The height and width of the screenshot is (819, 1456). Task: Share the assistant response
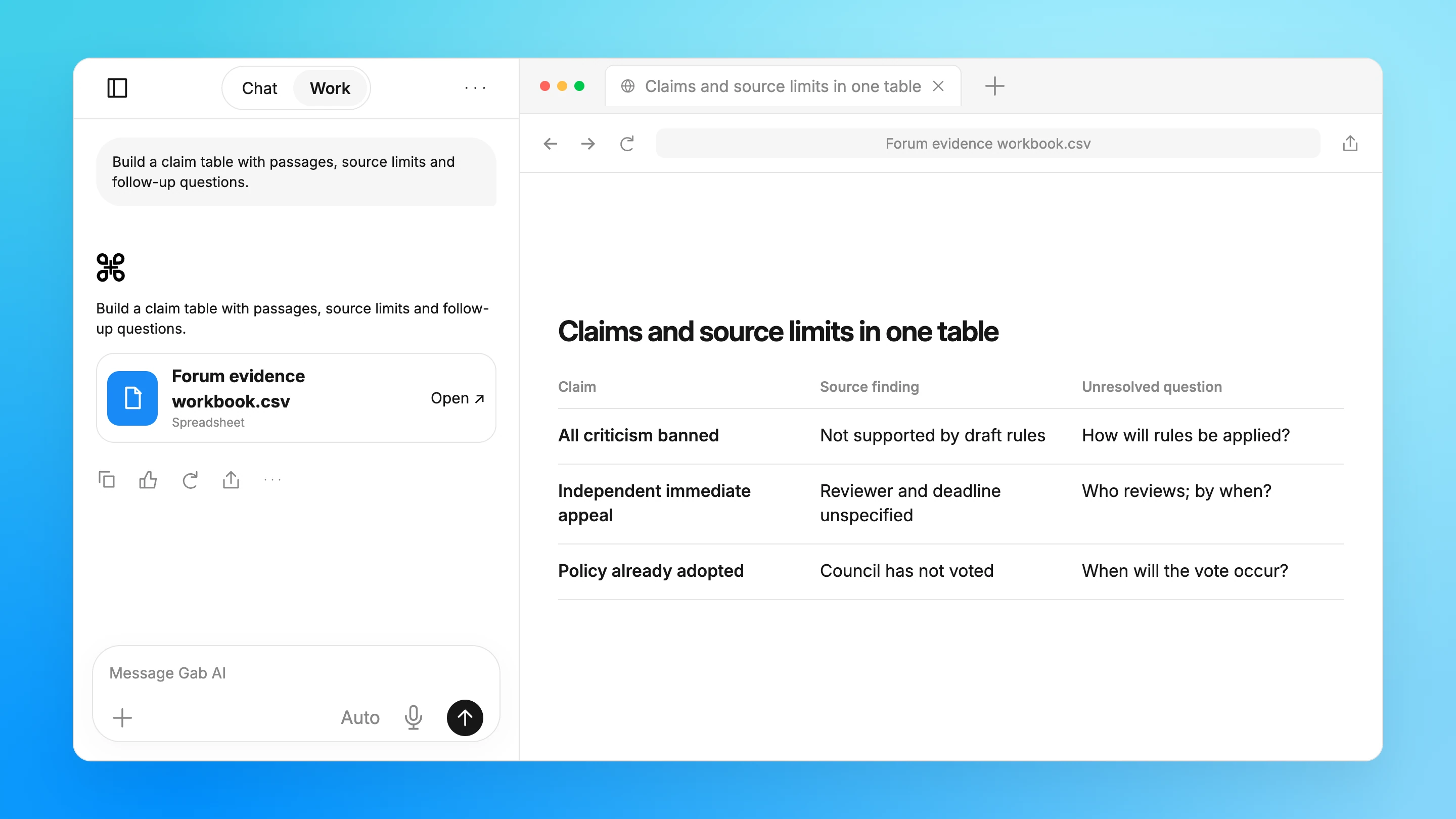pyautogui.click(x=231, y=480)
